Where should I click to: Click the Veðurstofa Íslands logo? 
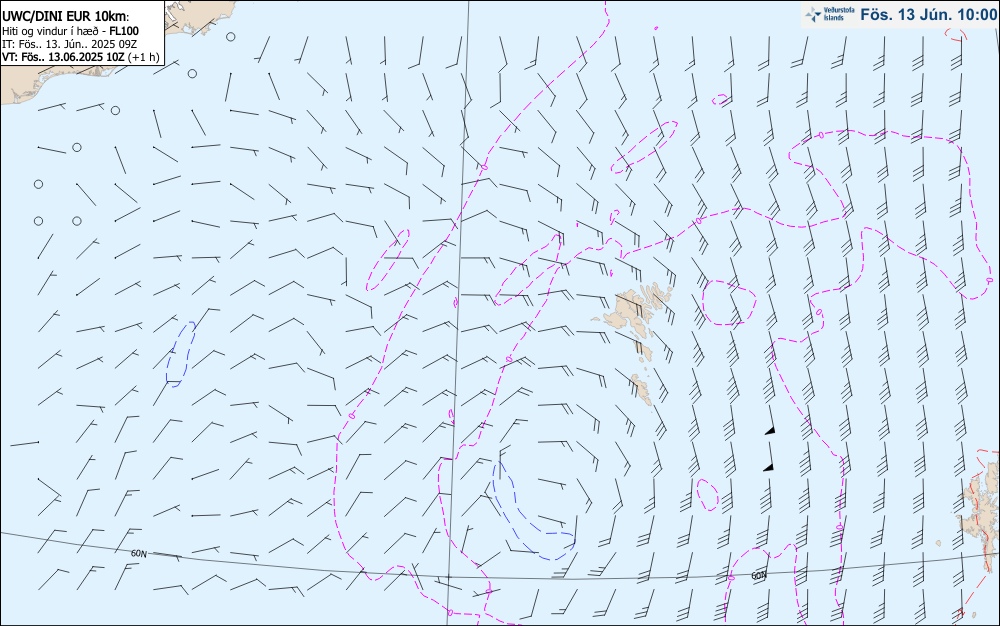(x=830, y=14)
